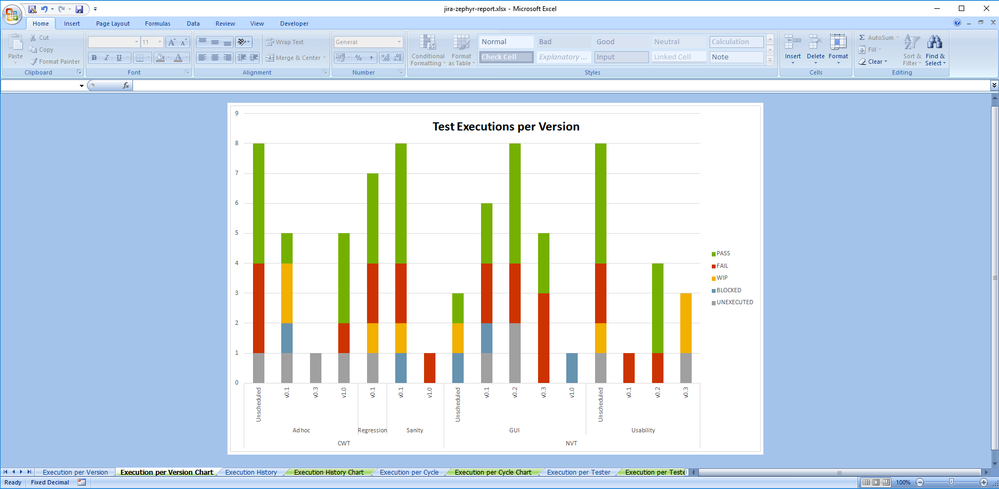
Task: Click the Format cells icon
Action: tap(838, 43)
